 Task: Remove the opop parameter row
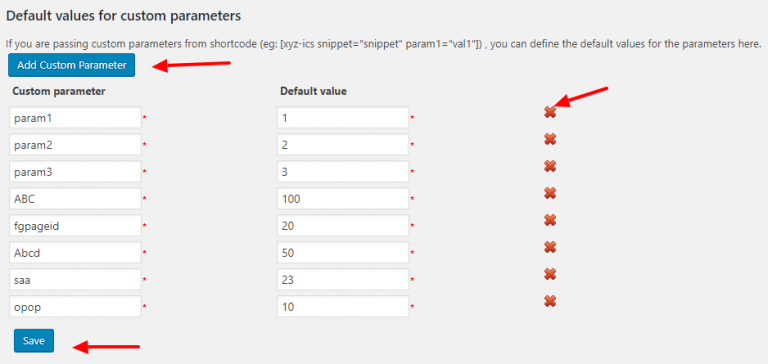[x=550, y=301]
